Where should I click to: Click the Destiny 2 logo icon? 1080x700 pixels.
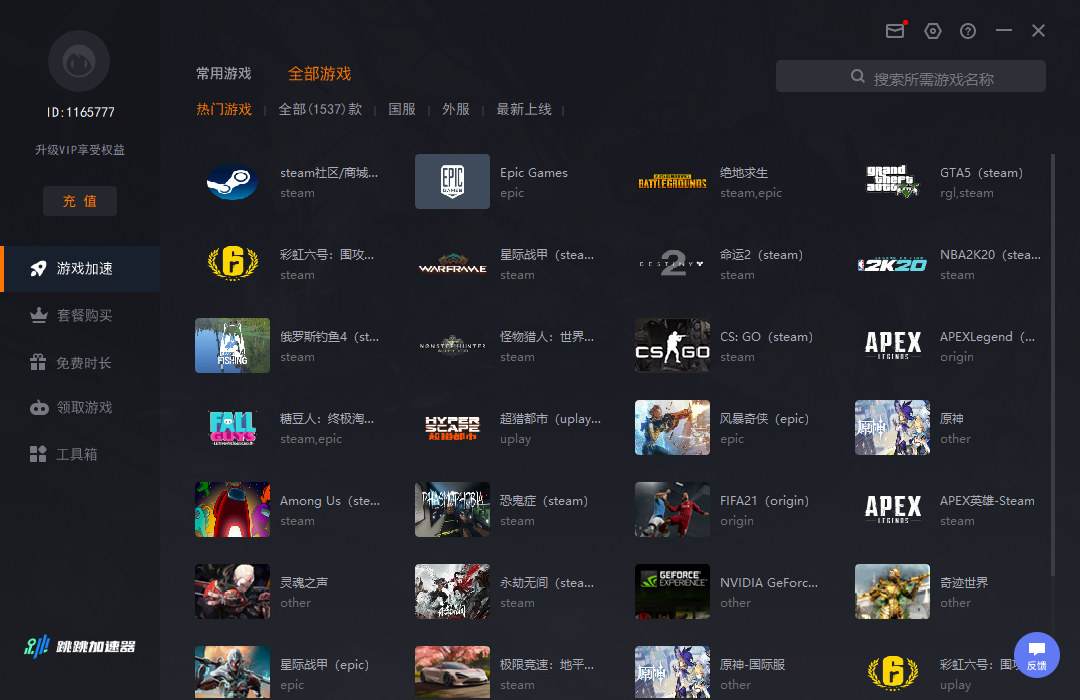pos(672,263)
